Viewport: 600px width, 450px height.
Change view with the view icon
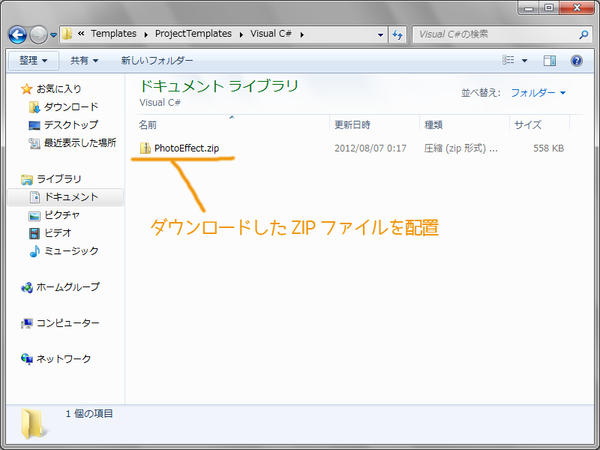point(508,60)
